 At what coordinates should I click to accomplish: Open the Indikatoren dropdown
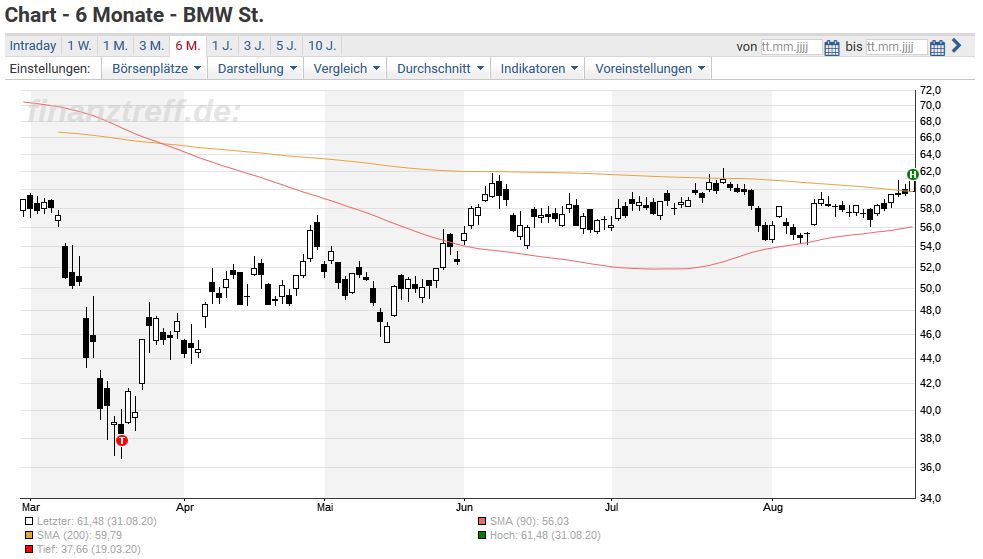point(539,69)
